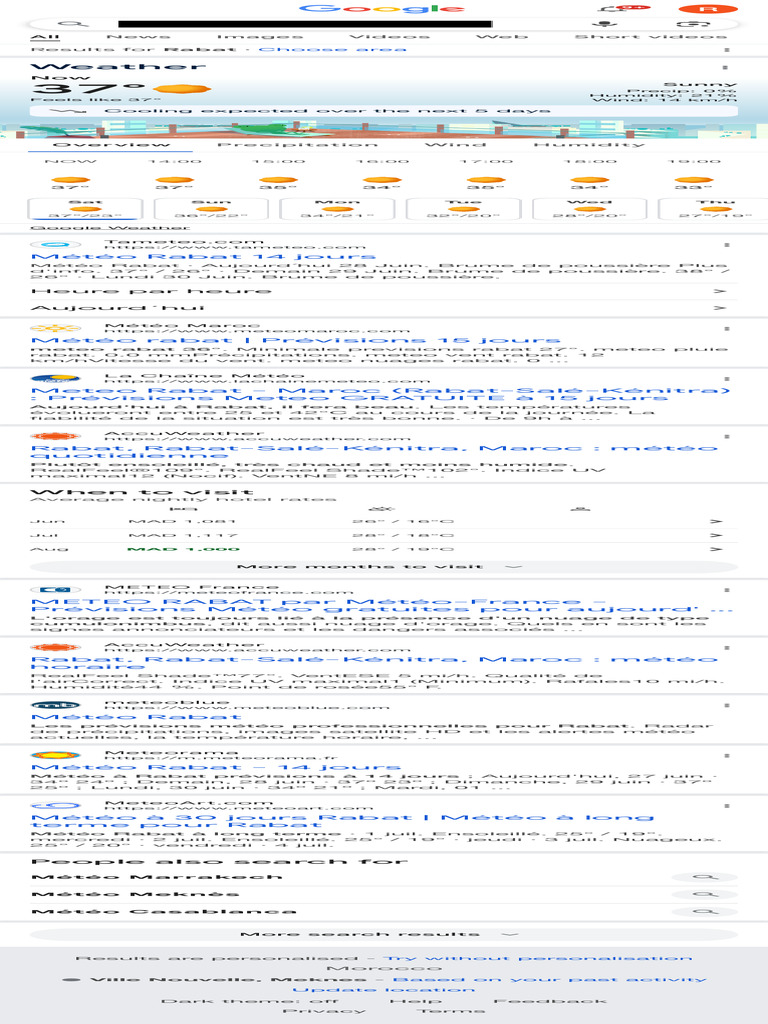Expand 'More months to visit'
Screen dimensions: 768x1024
[384, 567]
